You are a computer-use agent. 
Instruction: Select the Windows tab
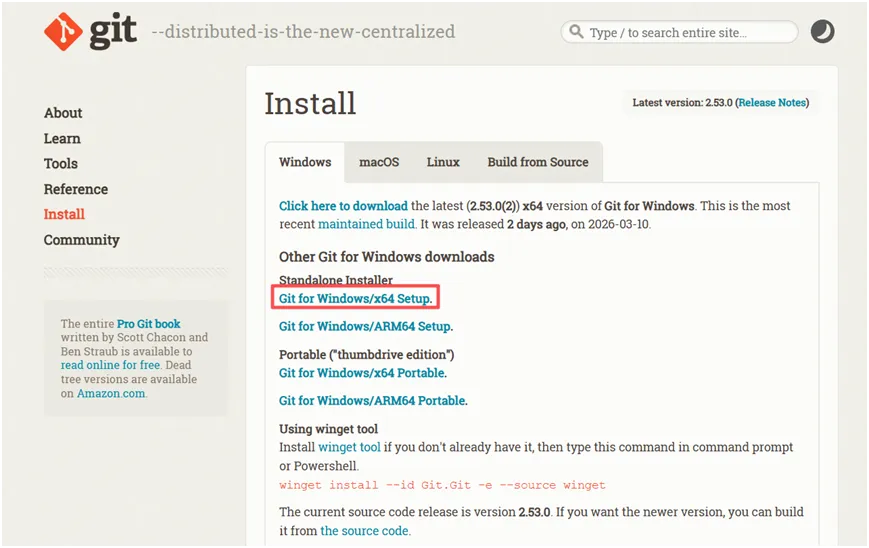(x=305, y=162)
